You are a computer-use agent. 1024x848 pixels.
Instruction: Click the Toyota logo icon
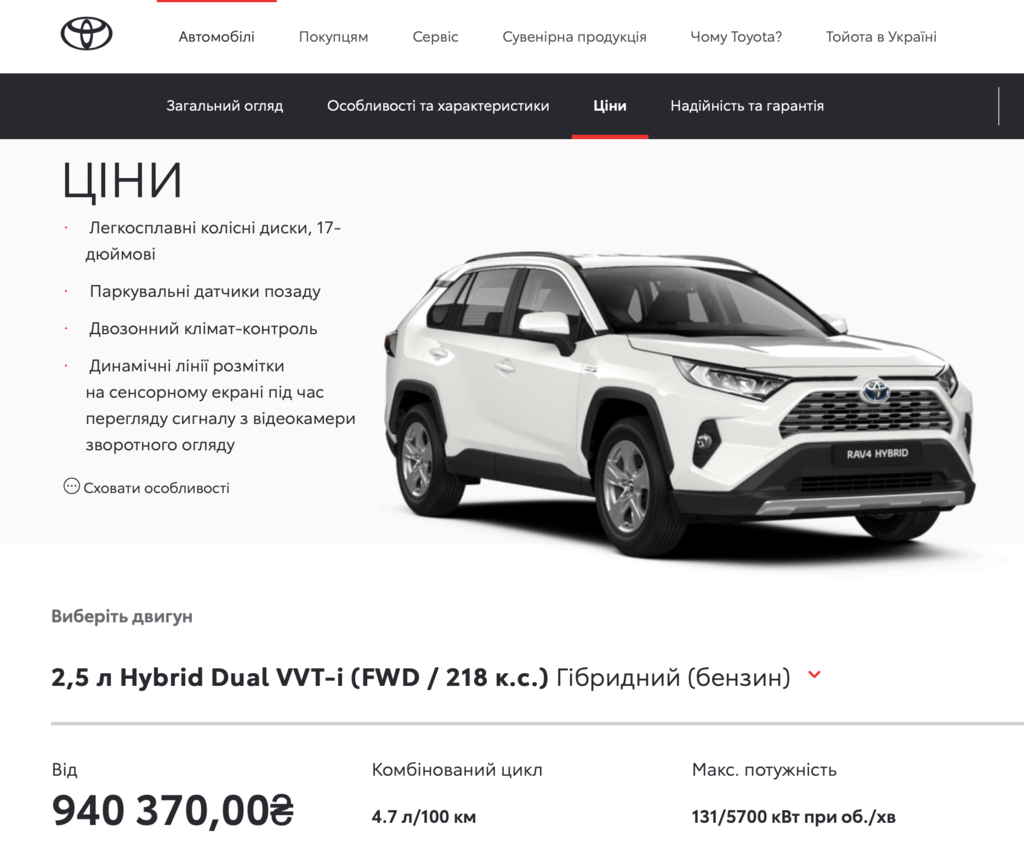point(86,34)
